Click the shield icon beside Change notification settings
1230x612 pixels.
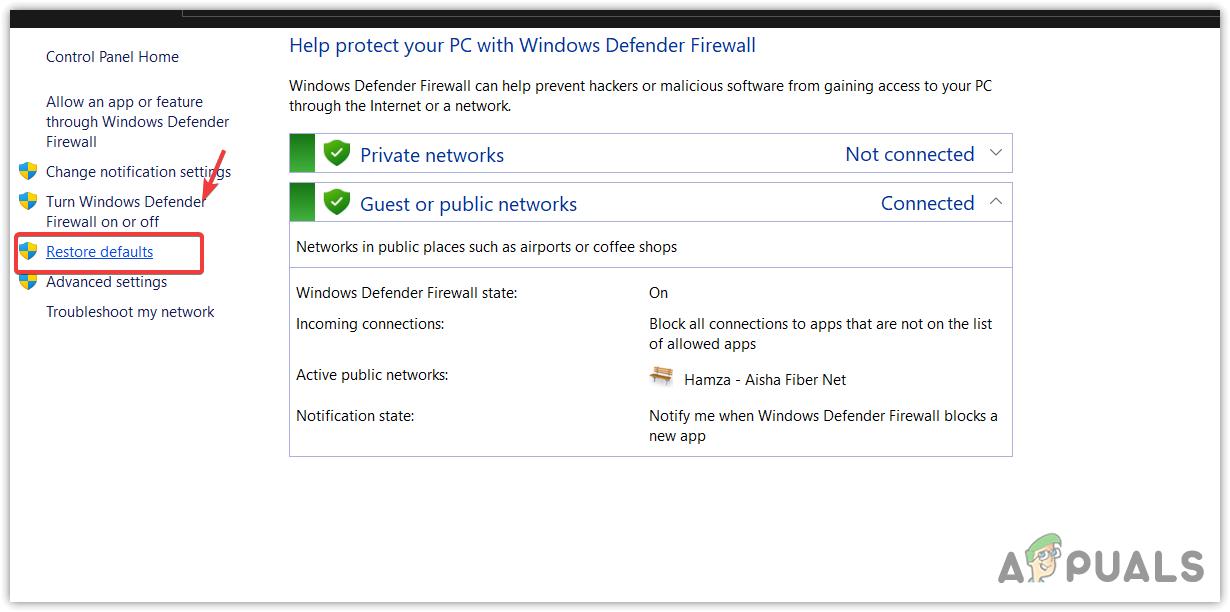28,171
